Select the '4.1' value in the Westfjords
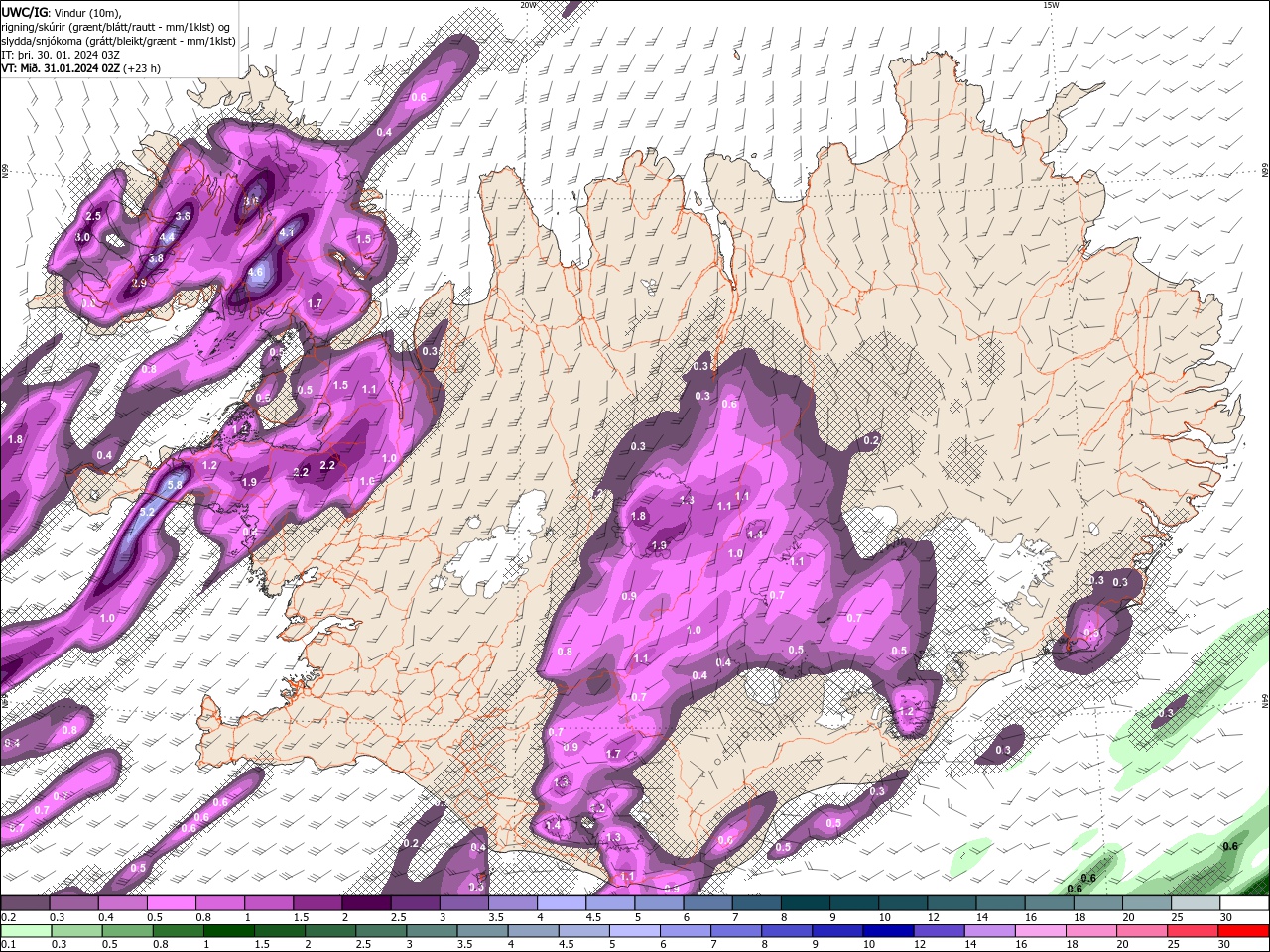 click(287, 232)
